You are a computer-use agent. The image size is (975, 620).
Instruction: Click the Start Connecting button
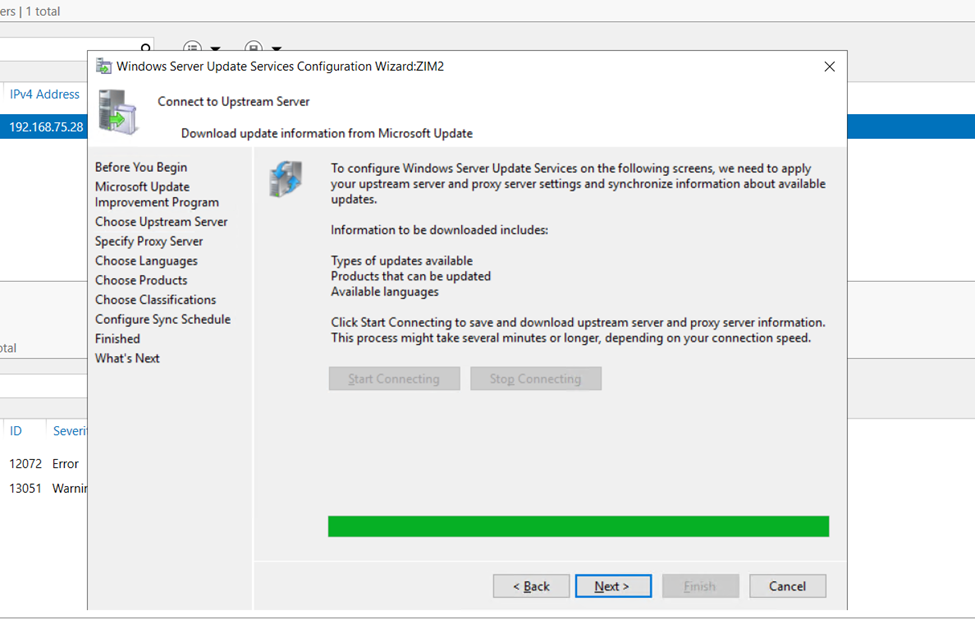(394, 379)
